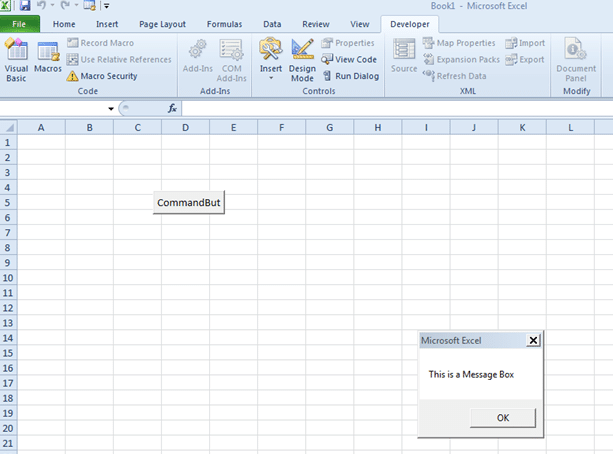Screen dimensions: 613x454
Task: Open the XML Source pane
Action: click(x=404, y=56)
